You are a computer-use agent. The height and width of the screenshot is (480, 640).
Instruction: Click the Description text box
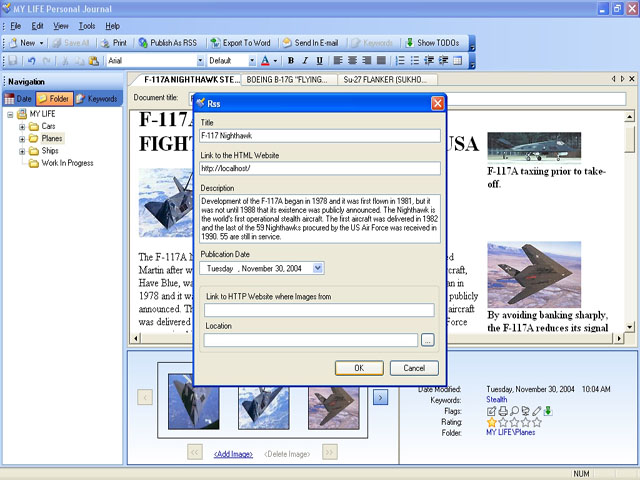click(320, 219)
